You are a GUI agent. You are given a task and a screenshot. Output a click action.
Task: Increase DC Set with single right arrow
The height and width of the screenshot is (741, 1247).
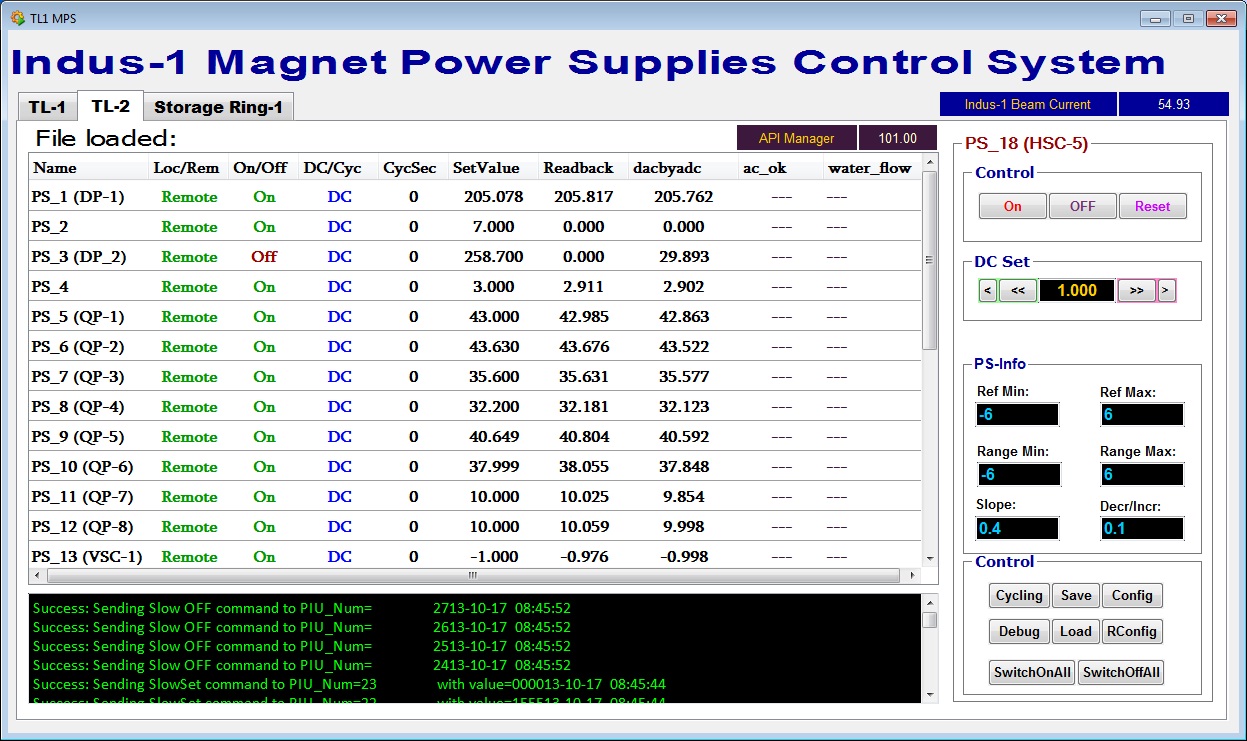tap(1166, 291)
